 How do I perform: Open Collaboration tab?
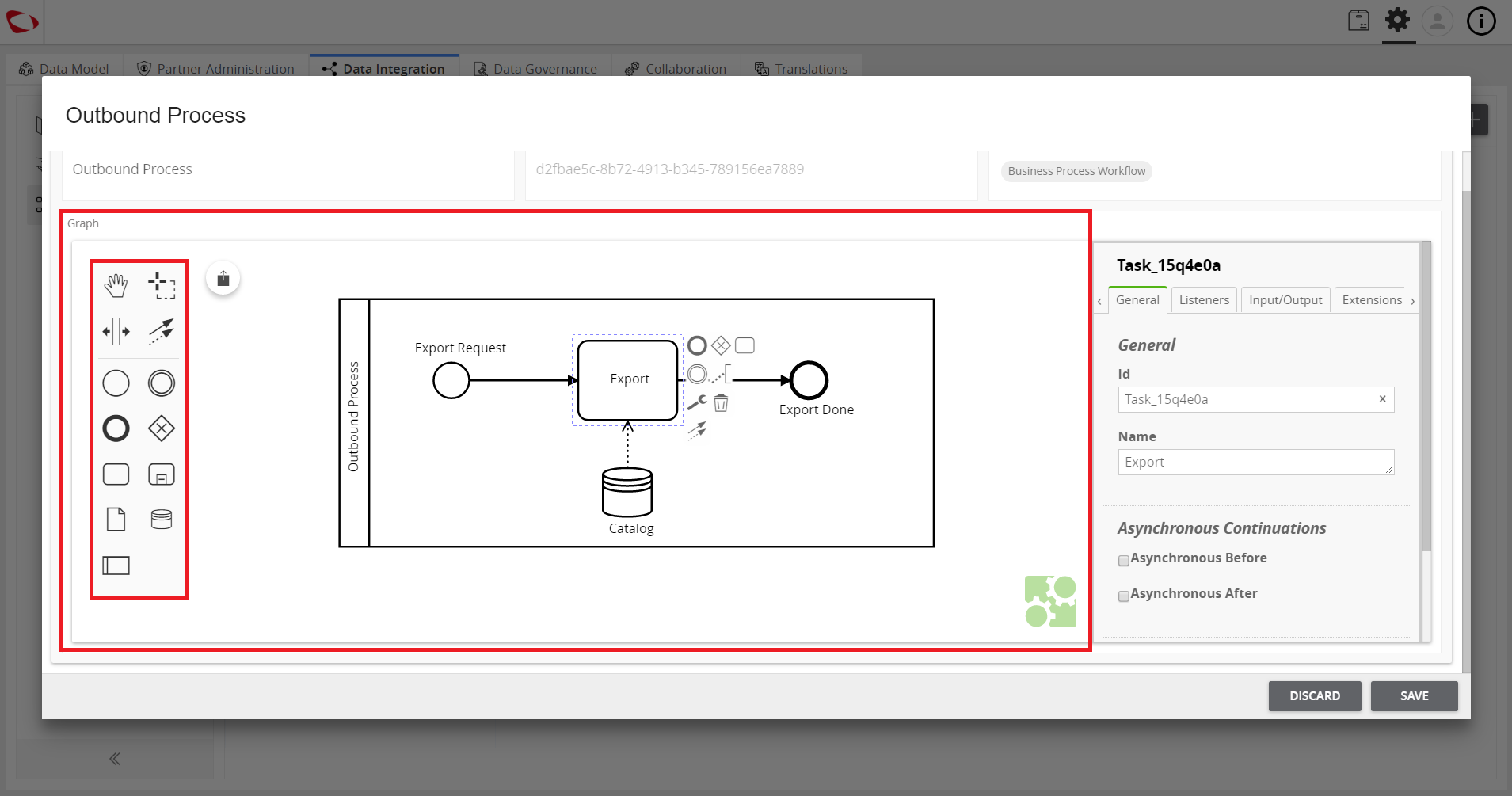(x=676, y=69)
